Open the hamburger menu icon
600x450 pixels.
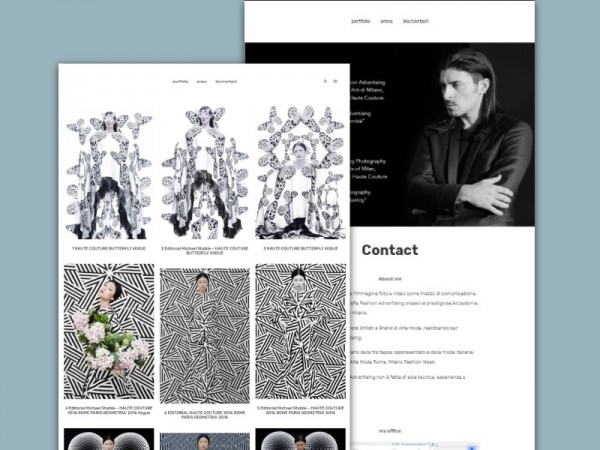(x=335, y=82)
